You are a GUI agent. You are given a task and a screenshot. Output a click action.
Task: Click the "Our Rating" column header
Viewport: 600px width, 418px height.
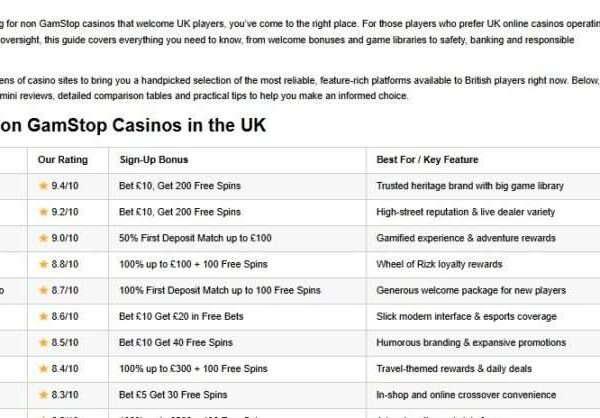(x=62, y=160)
